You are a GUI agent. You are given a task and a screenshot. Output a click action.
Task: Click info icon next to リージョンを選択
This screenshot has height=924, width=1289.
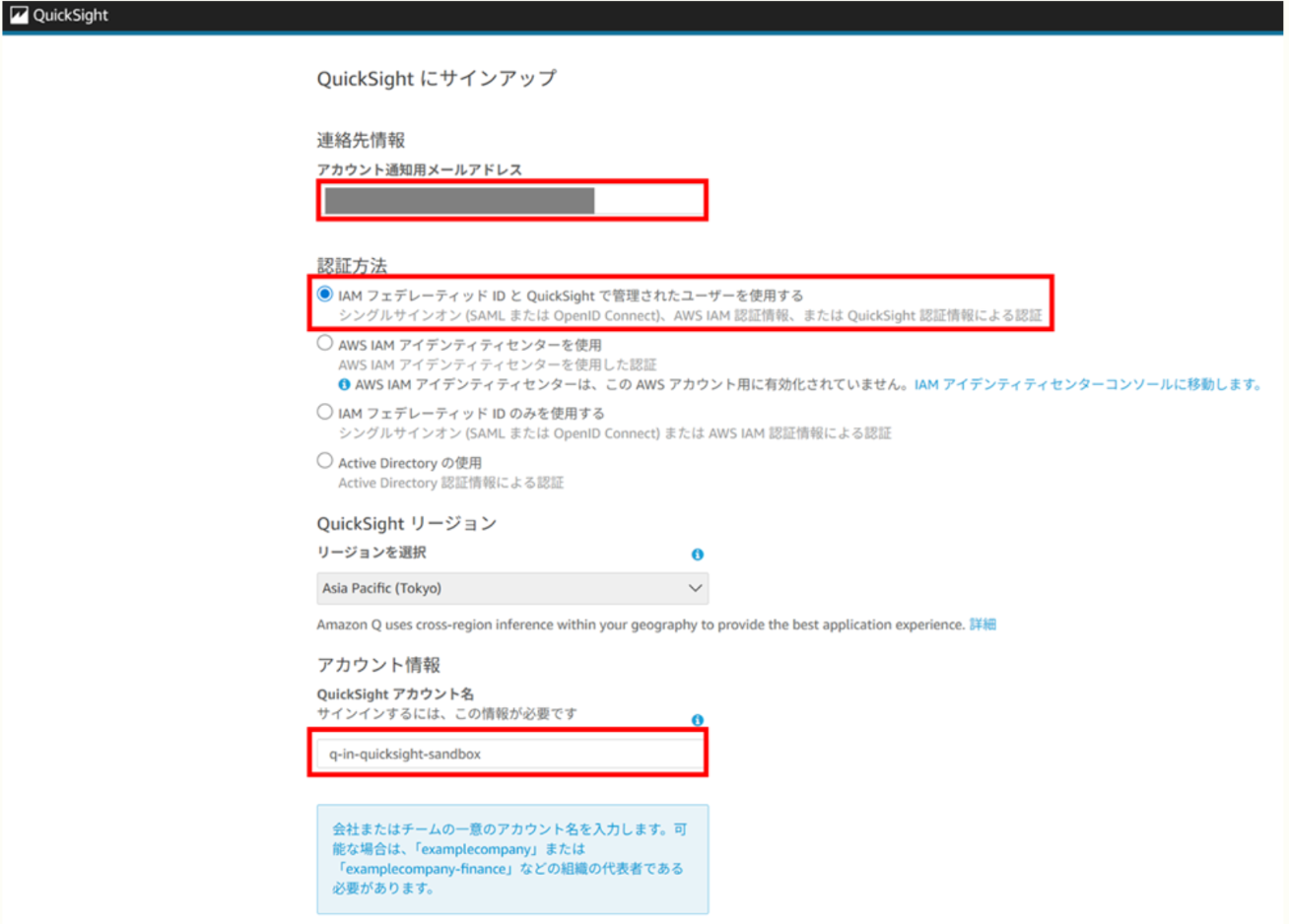(697, 555)
